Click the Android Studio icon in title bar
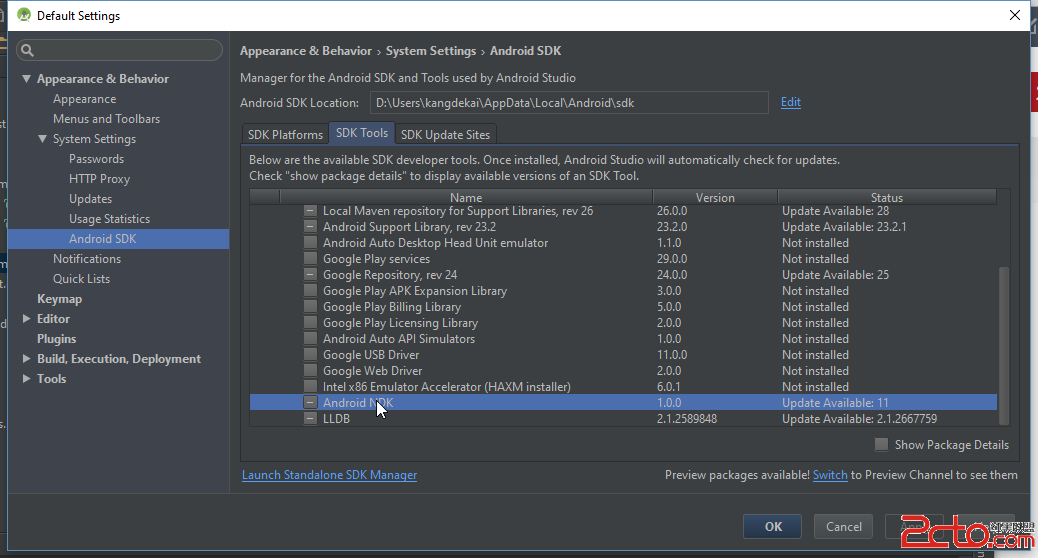This screenshot has height=558, width=1038. click(24, 15)
